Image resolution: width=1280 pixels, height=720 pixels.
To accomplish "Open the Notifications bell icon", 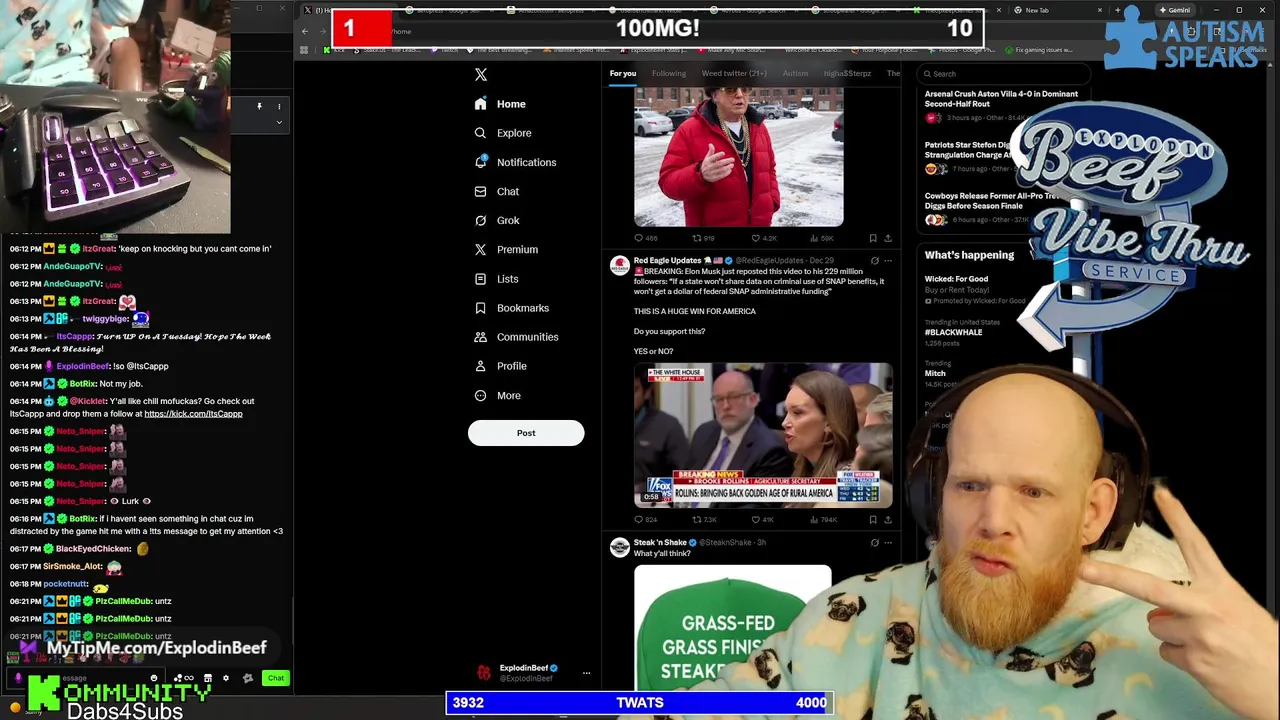I will pos(481,162).
